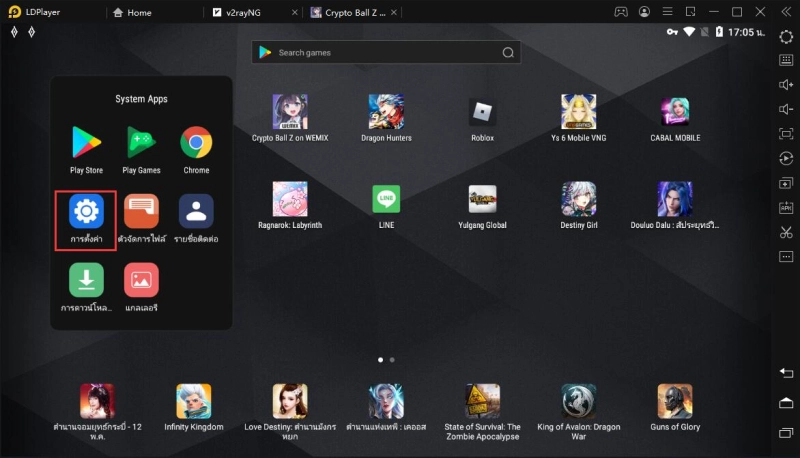Open State of Survival: The Zombie Apocalypse
This screenshot has width=800, height=458.
tap(482, 401)
